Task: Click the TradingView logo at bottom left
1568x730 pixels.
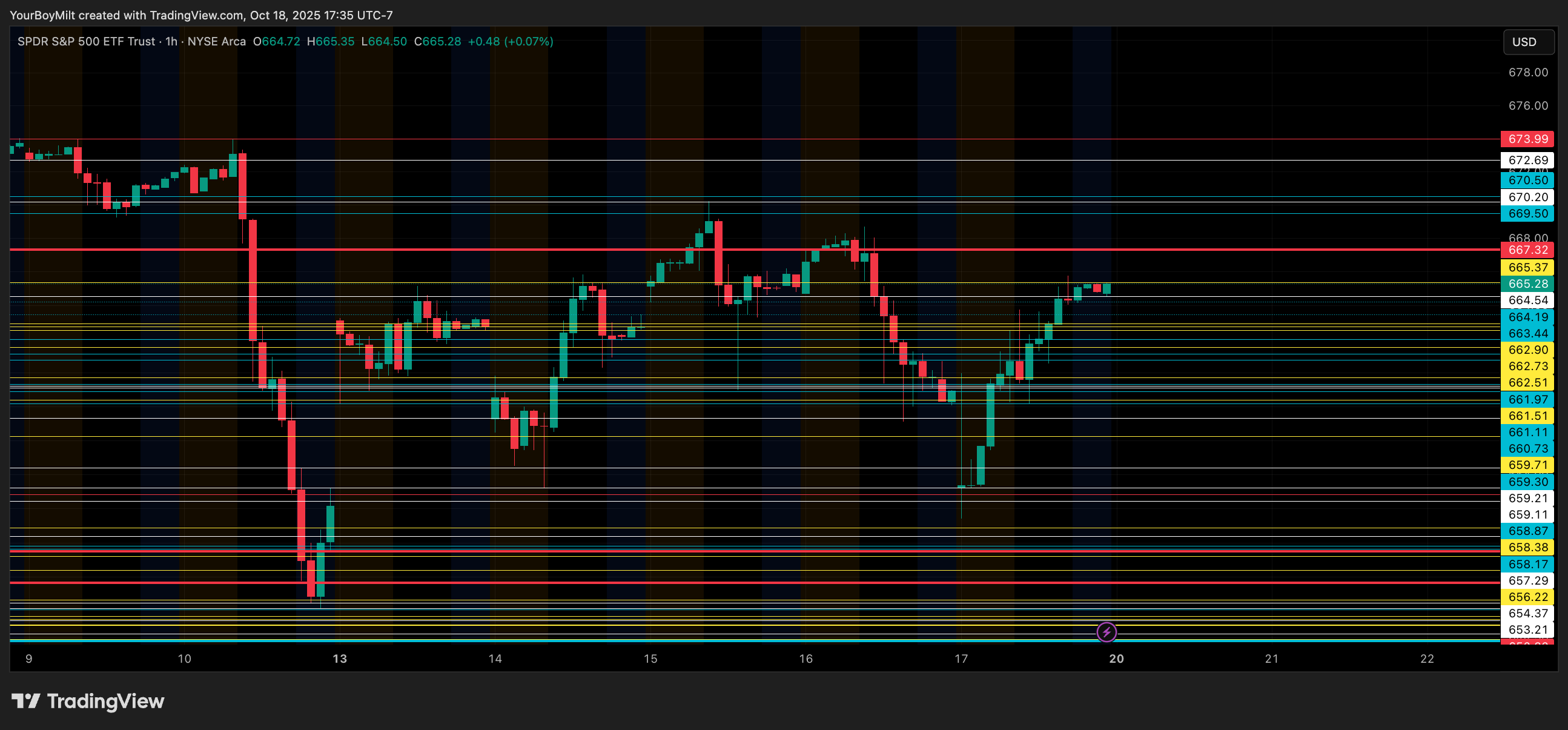Action: click(88, 701)
